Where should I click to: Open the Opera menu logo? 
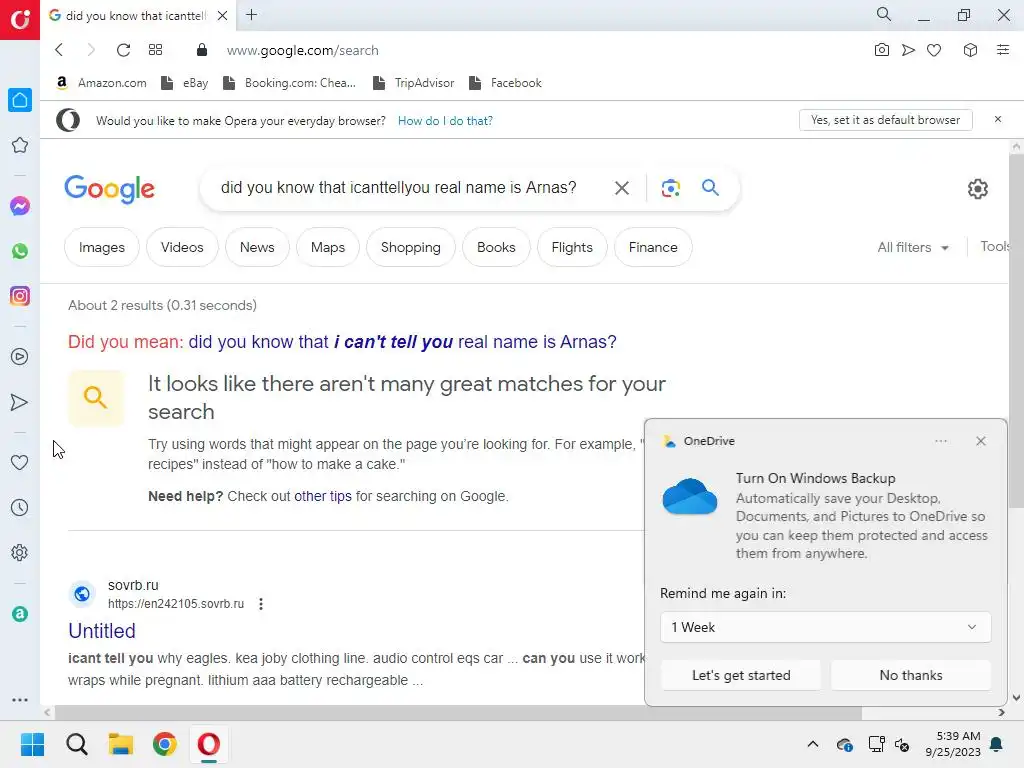pos(20,20)
